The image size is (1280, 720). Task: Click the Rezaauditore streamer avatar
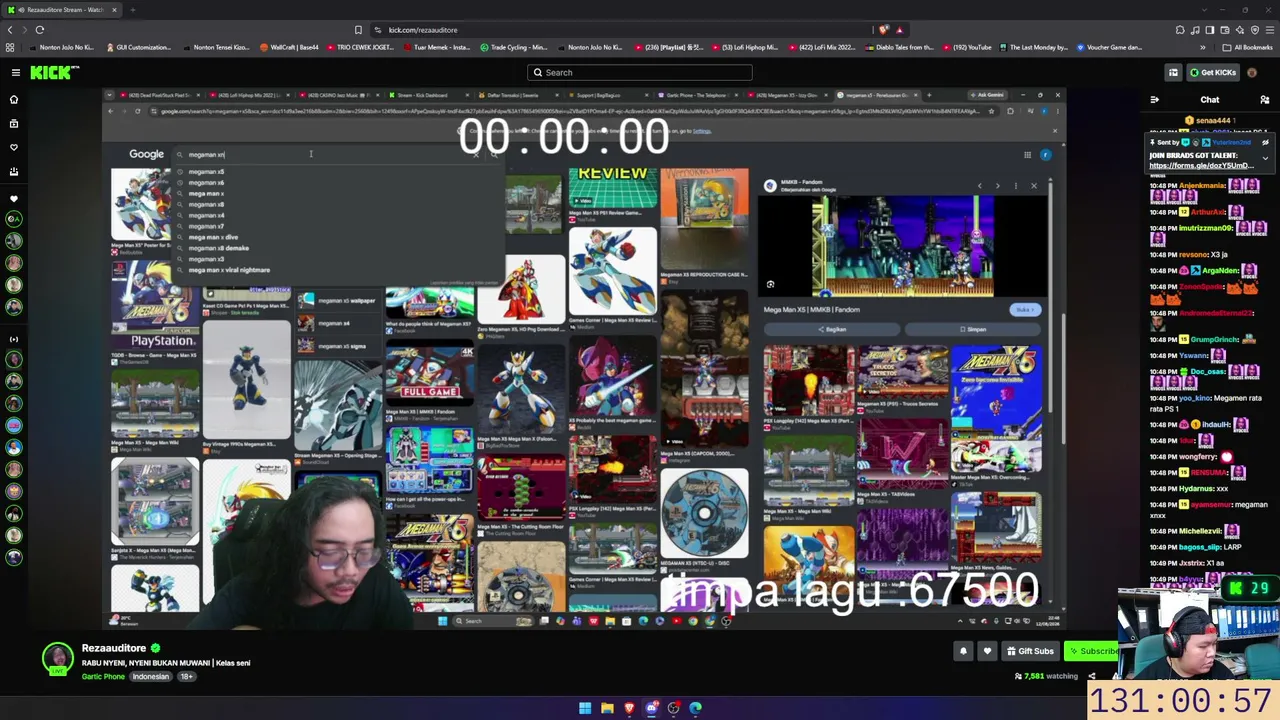tap(58, 658)
